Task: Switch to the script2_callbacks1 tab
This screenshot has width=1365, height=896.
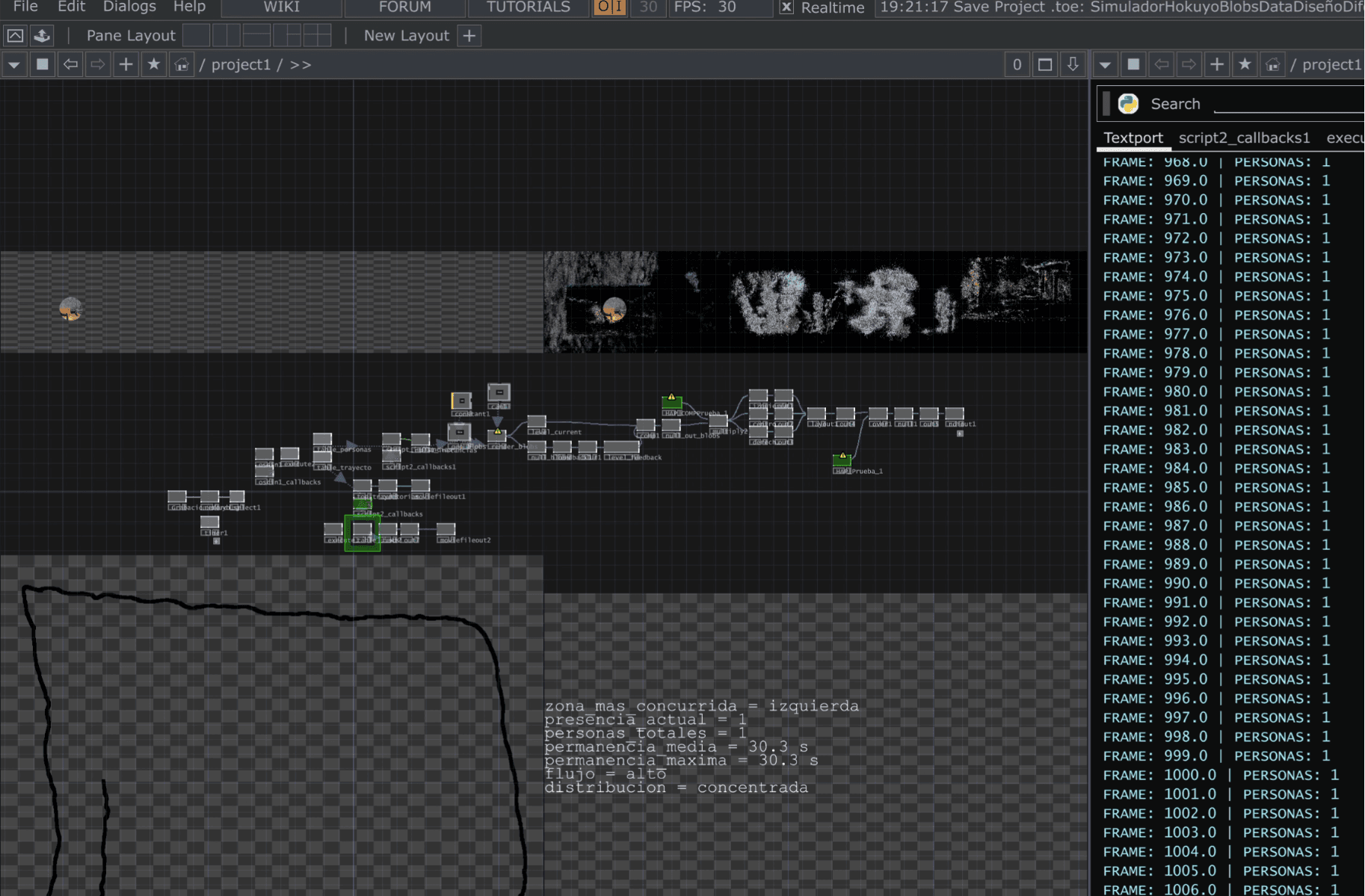Action: (x=1244, y=138)
